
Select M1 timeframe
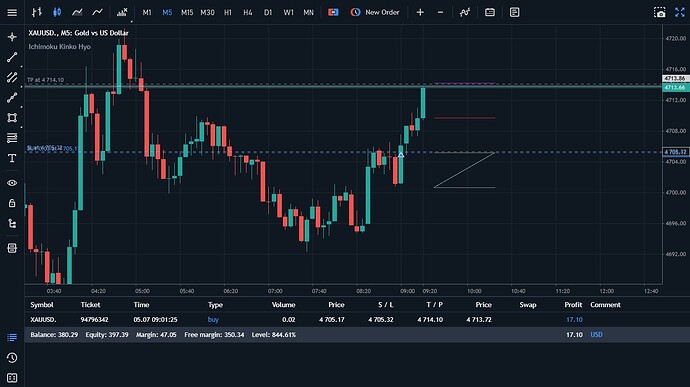point(147,13)
